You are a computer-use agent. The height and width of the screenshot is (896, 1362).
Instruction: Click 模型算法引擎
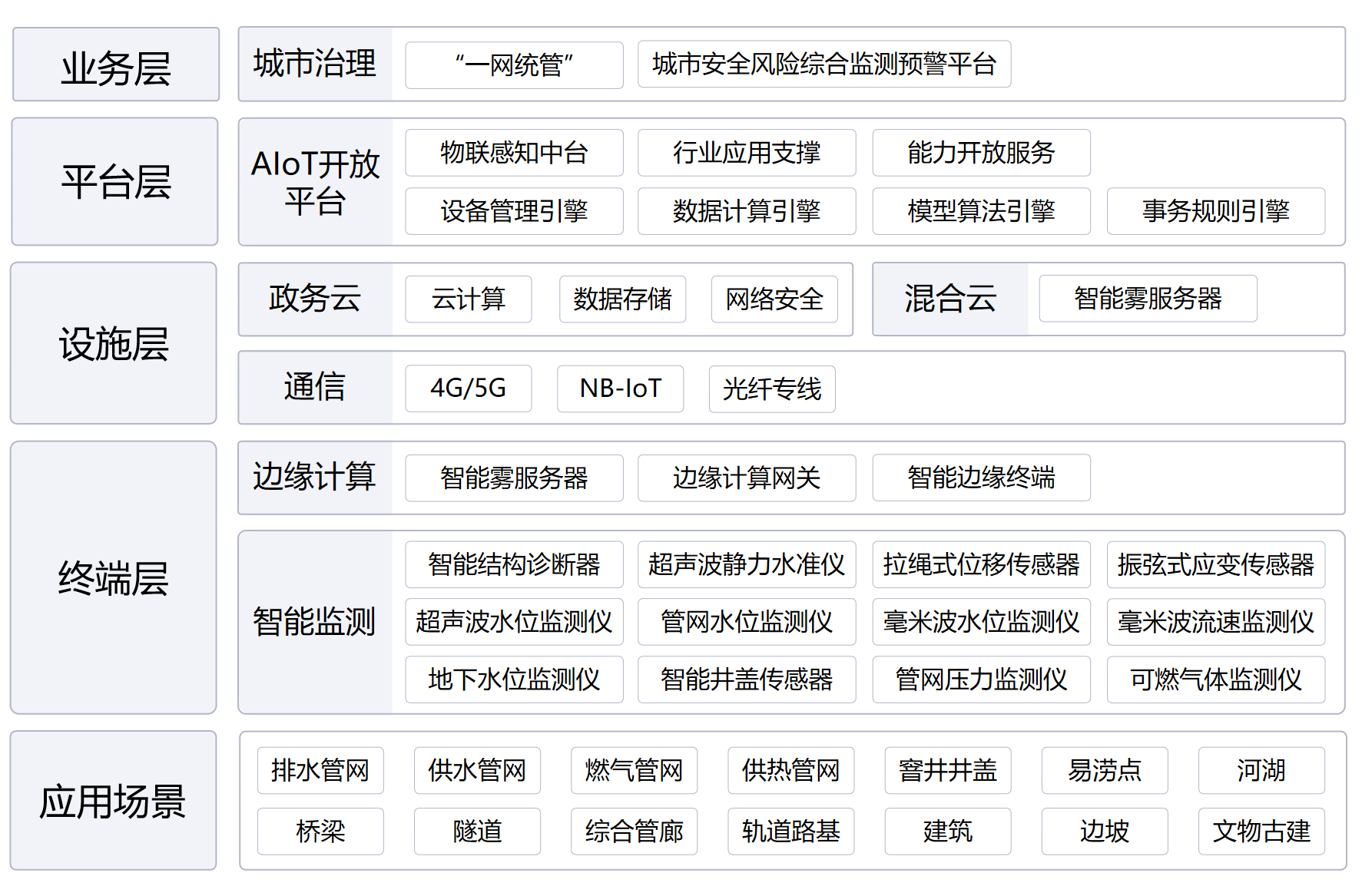coord(981,211)
